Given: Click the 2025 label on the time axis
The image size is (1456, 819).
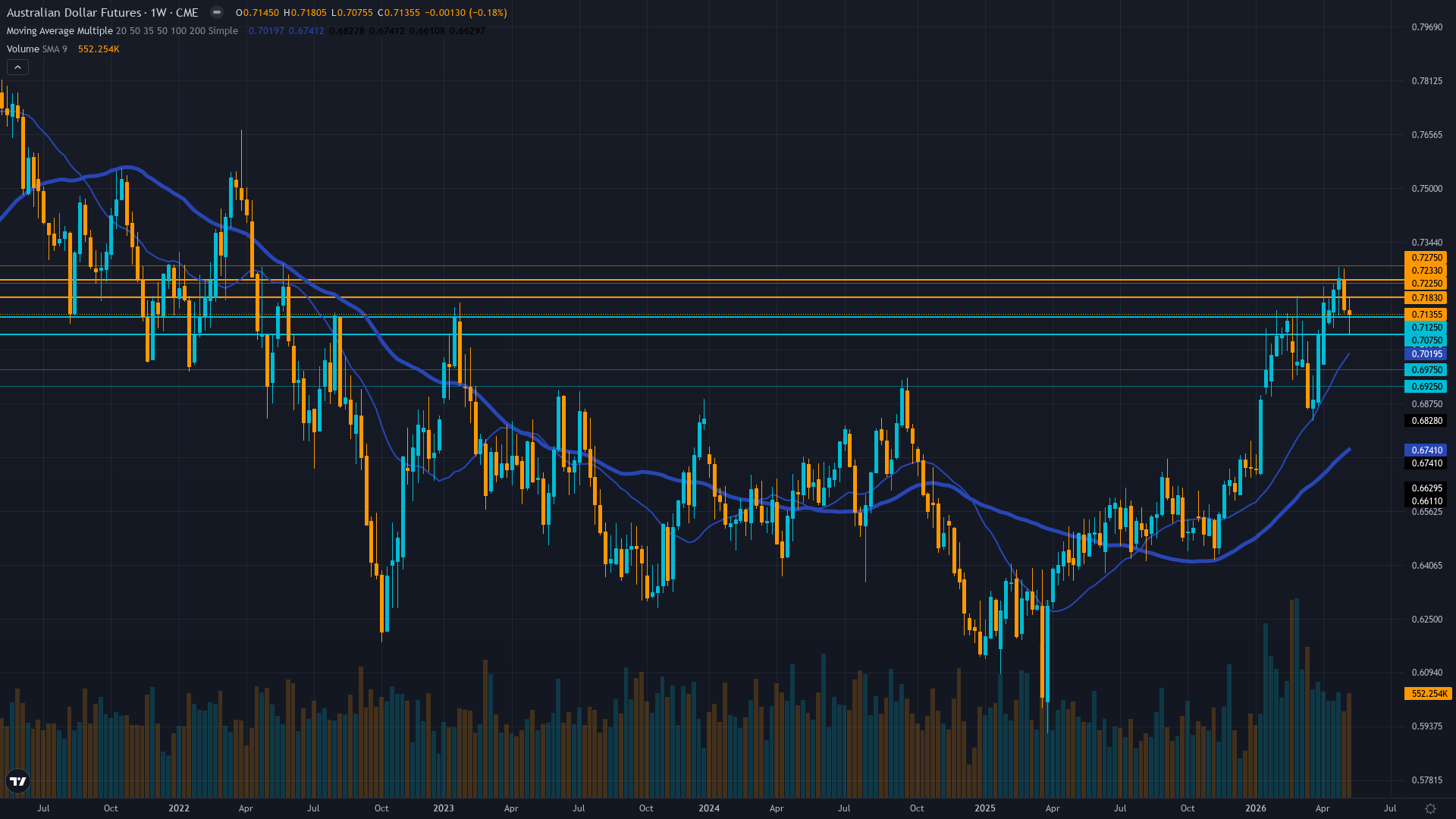Looking at the screenshot, I should pos(985,808).
